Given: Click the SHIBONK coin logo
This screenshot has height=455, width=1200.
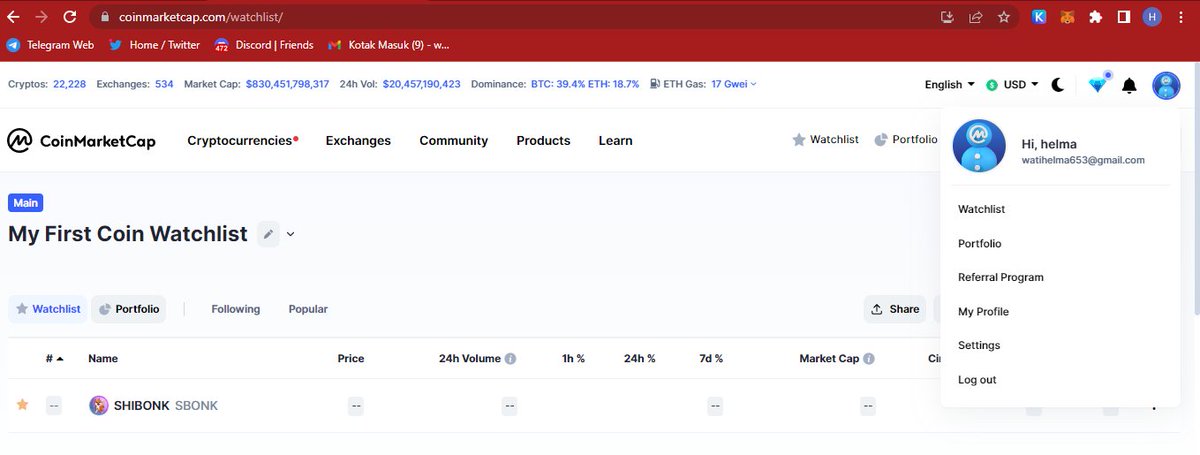Looking at the screenshot, I should click(99, 405).
